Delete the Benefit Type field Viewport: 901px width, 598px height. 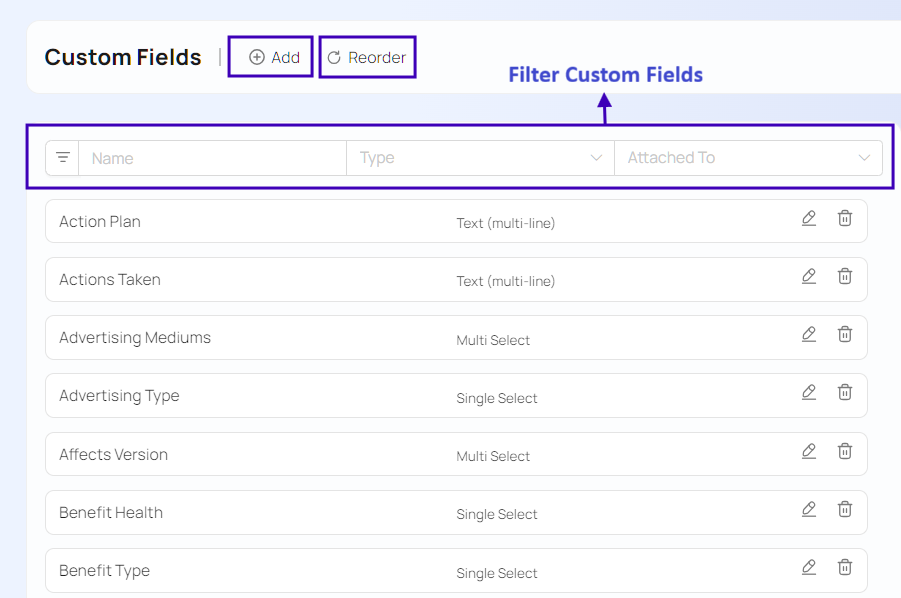point(845,567)
